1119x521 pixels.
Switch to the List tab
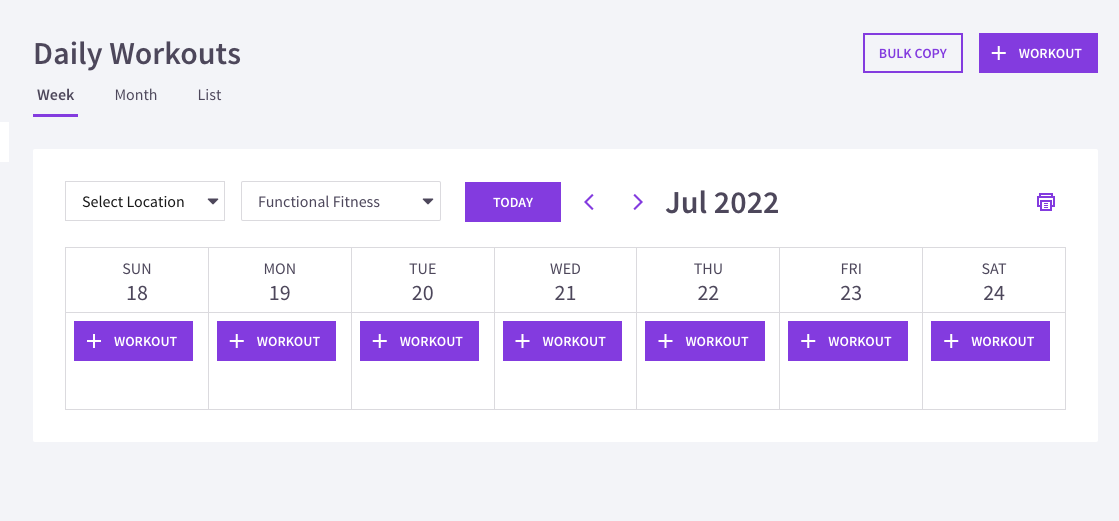pos(209,95)
